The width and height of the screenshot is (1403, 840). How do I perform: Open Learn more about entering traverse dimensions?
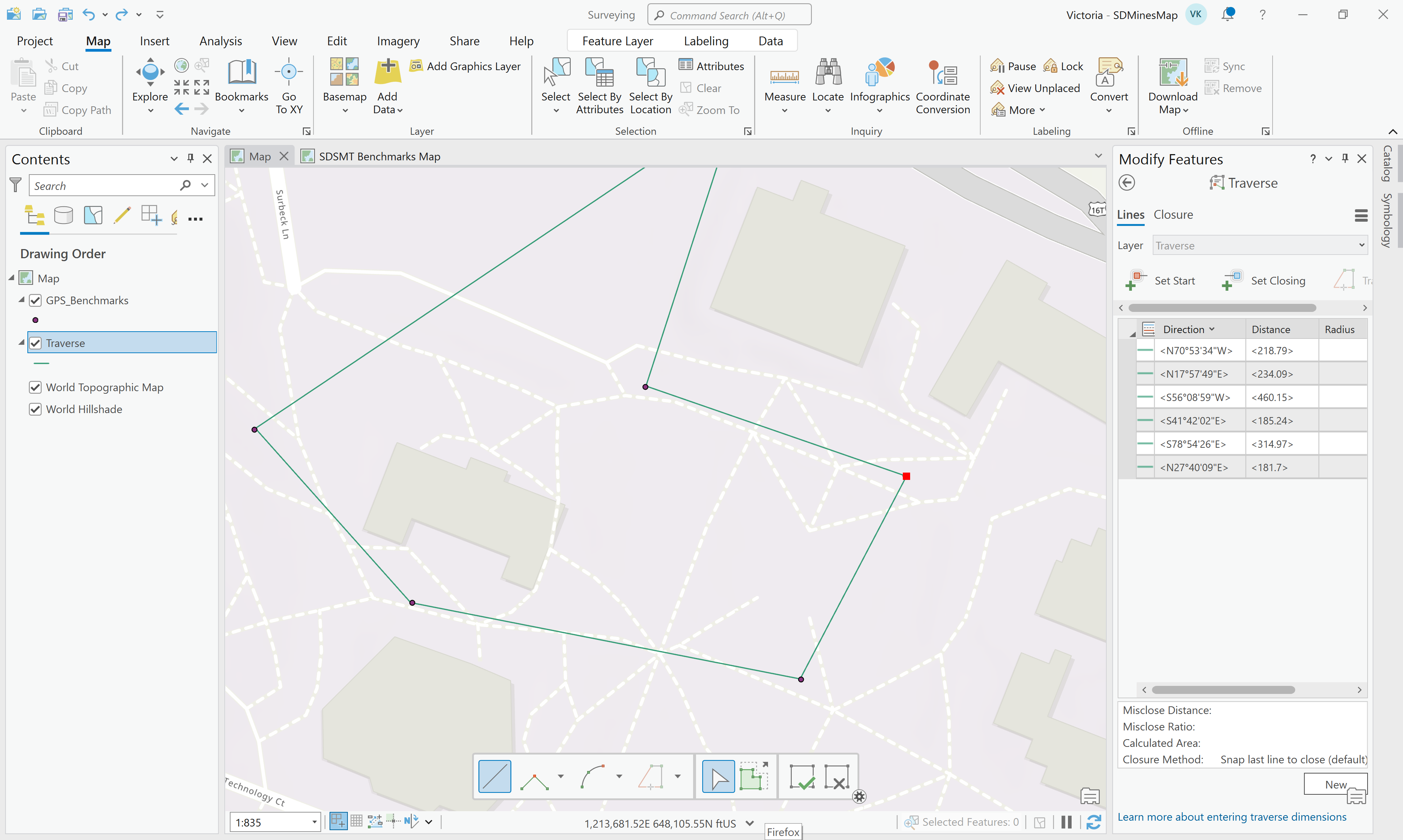tap(1231, 817)
